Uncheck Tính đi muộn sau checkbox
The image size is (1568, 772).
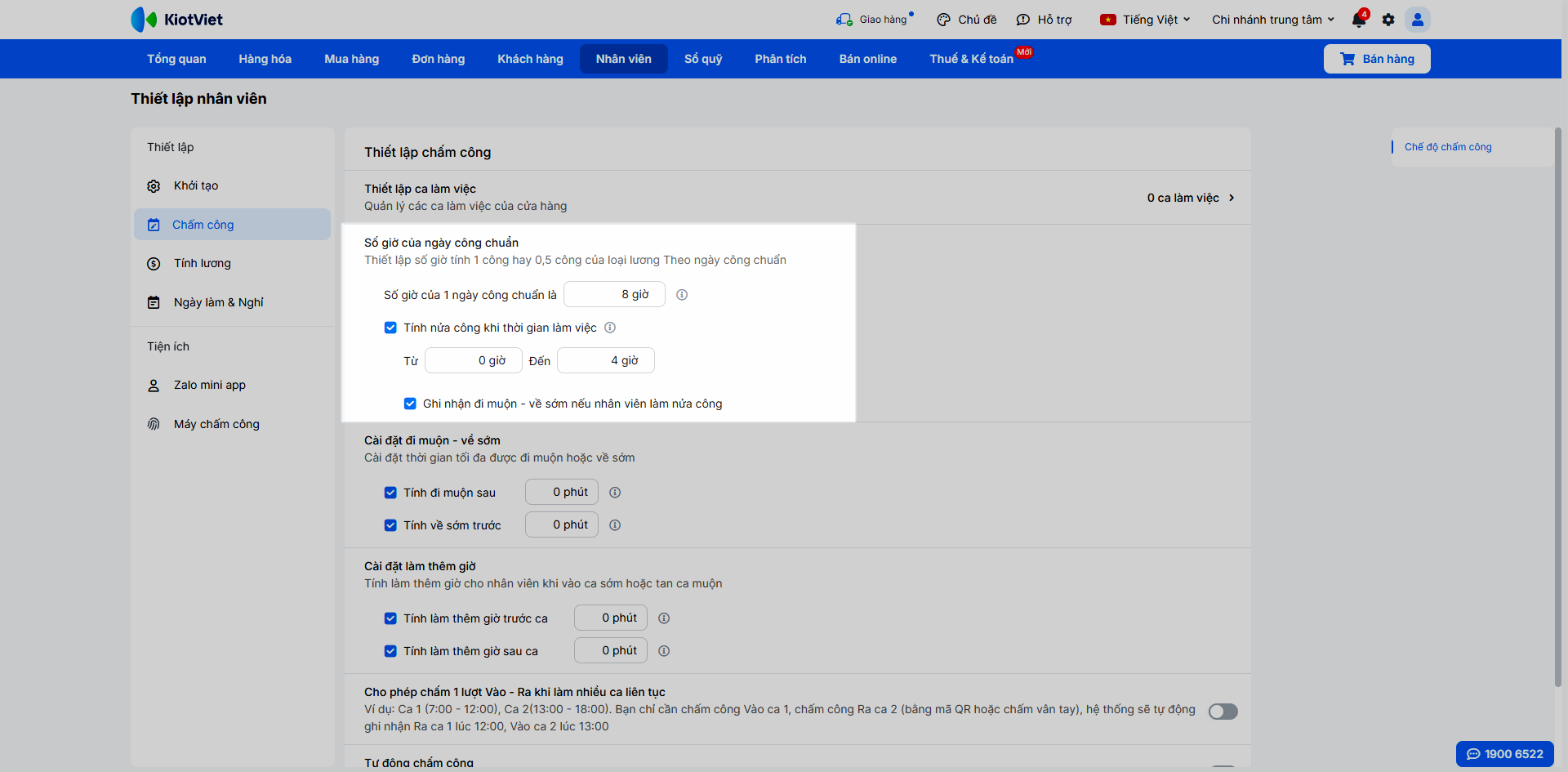tap(390, 493)
